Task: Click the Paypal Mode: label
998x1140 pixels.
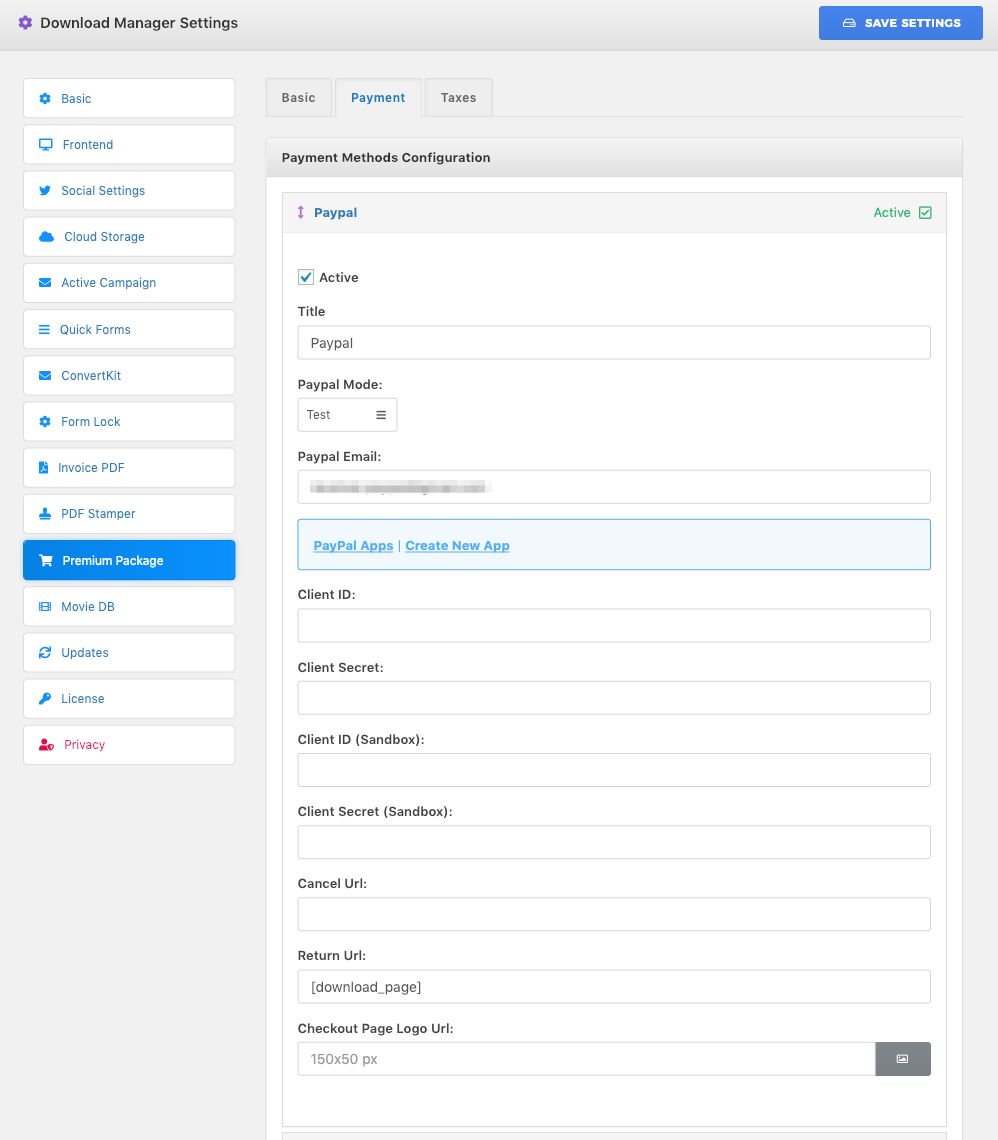Action: click(340, 385)
